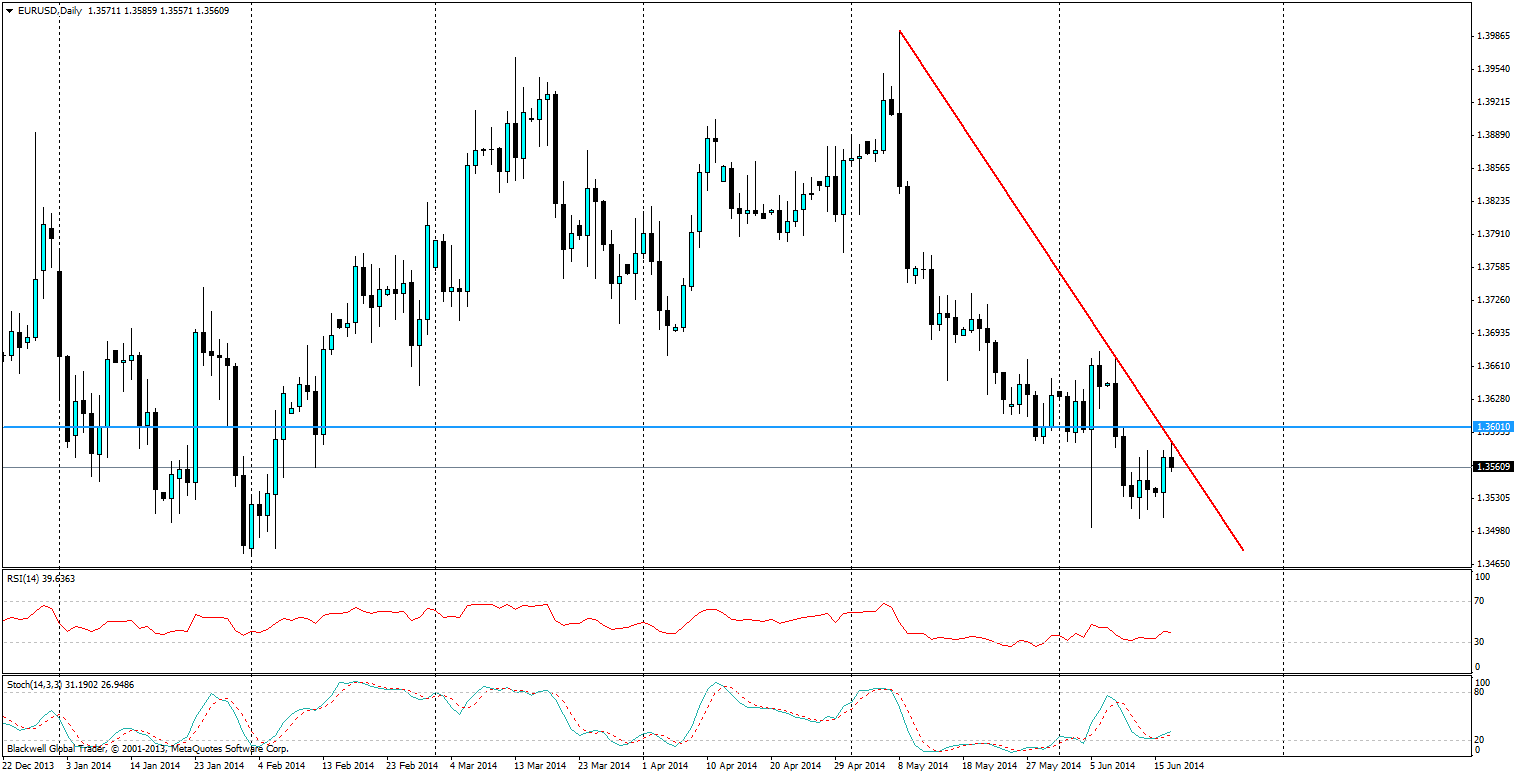Click the 4 Mar 2014 date label
1514x774 pixels.
[x=474, y=766]
